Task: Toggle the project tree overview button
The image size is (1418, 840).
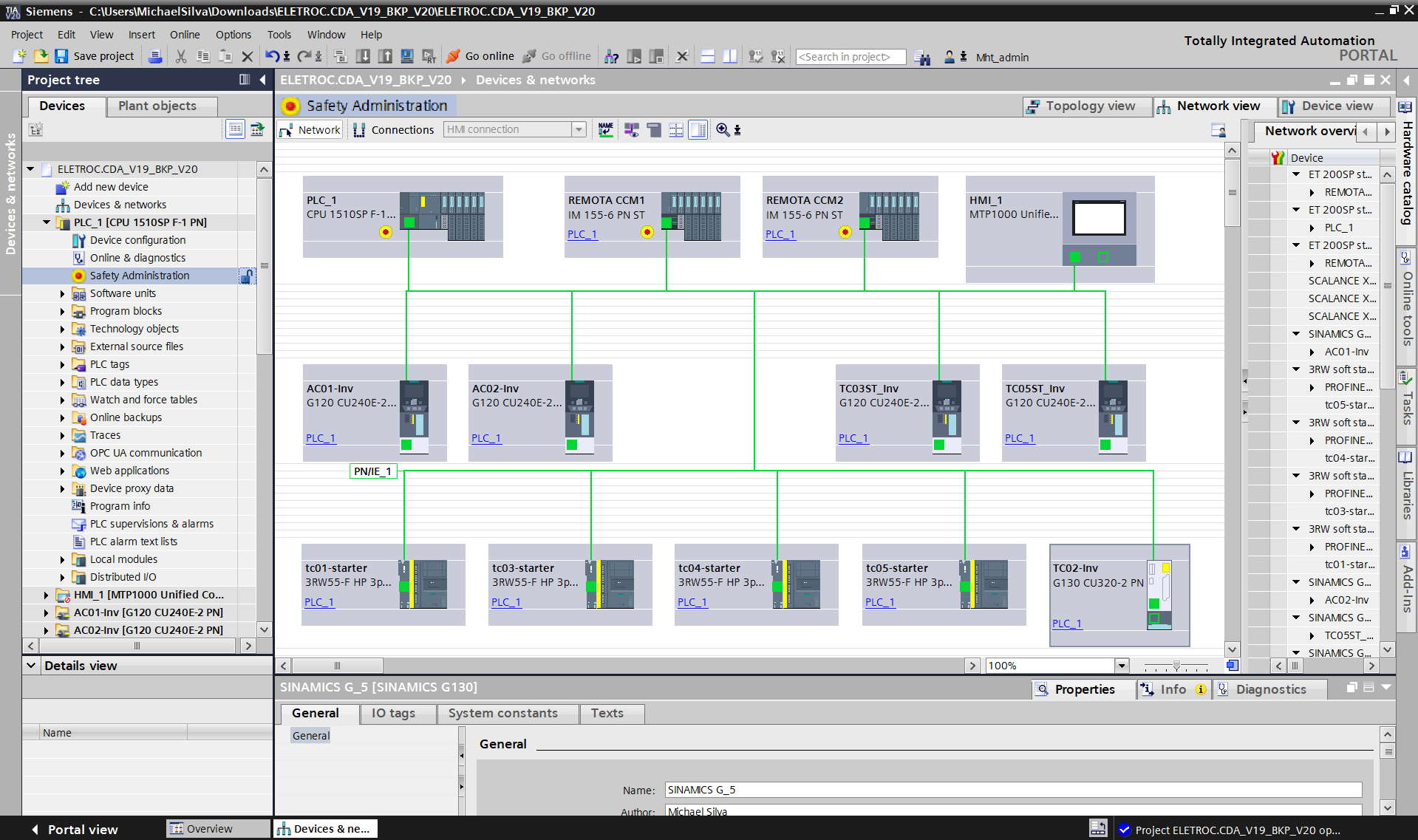Action: pyautogui.click(x=236, y=129)
